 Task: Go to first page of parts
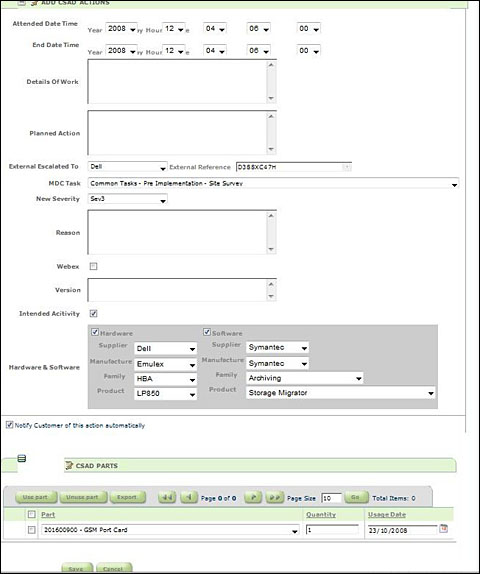[x=167, y=497]
